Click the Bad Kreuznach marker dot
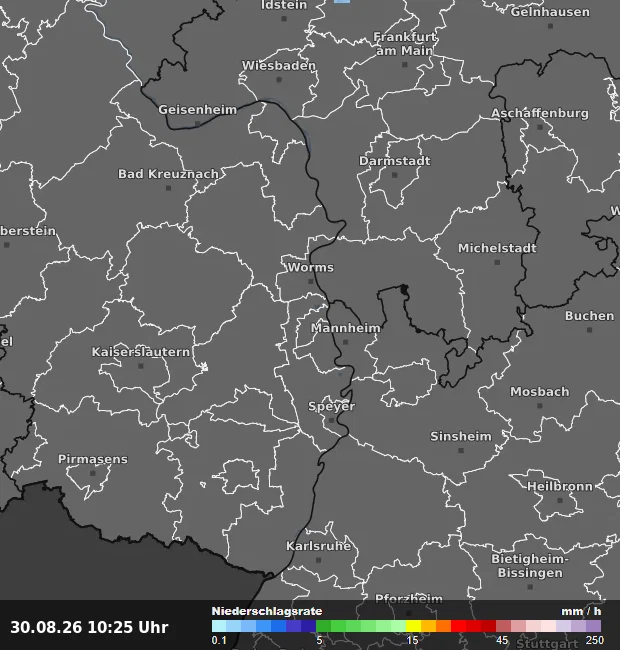Viewport: 620px width, 650px height. pyautogui.click(x=168, y=188)
